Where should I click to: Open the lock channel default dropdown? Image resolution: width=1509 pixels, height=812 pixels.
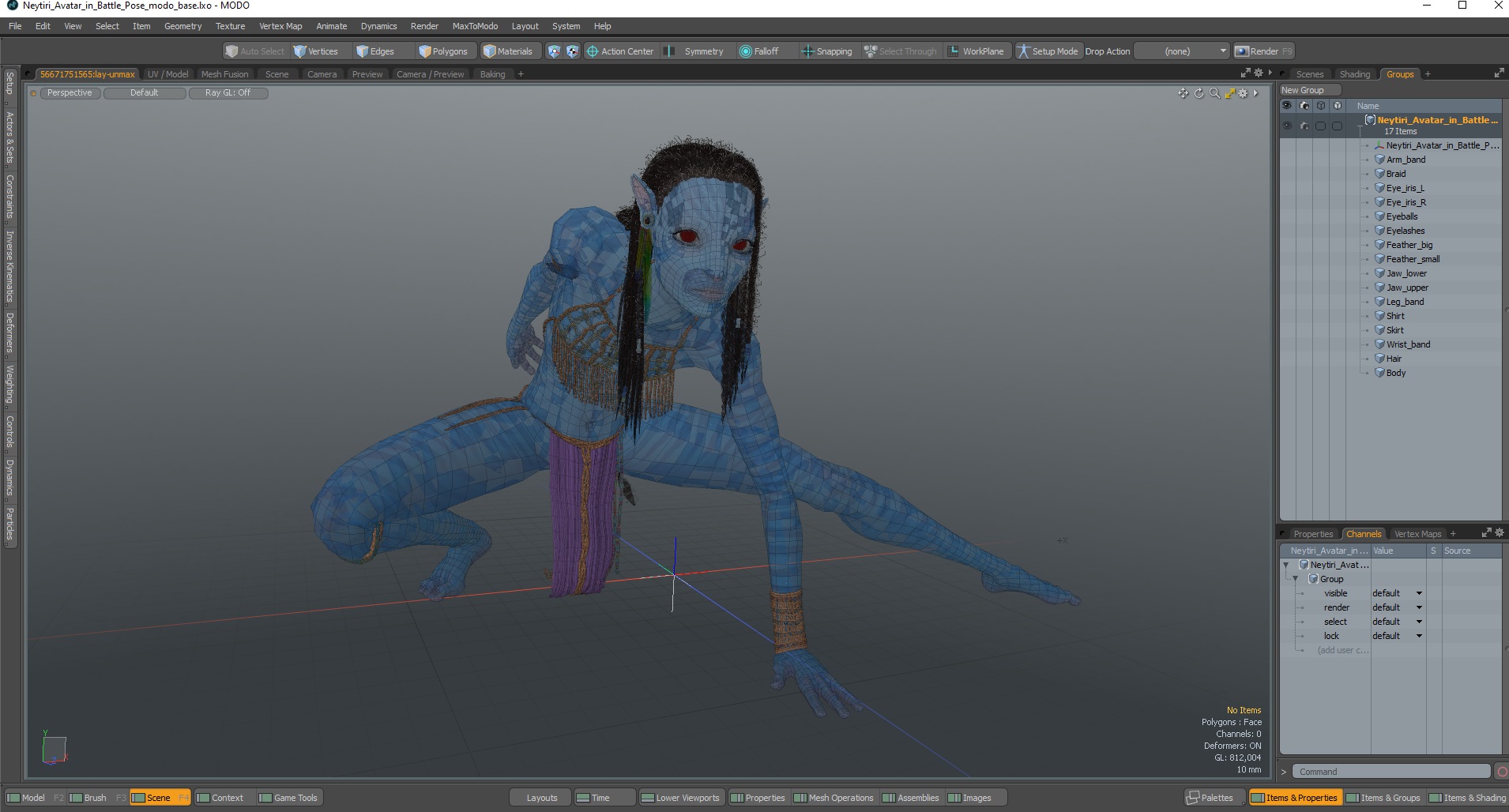[x=1397, y=636]
